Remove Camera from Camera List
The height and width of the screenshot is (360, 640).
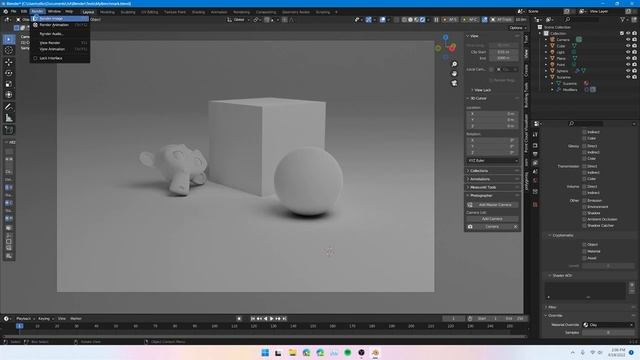516,227
